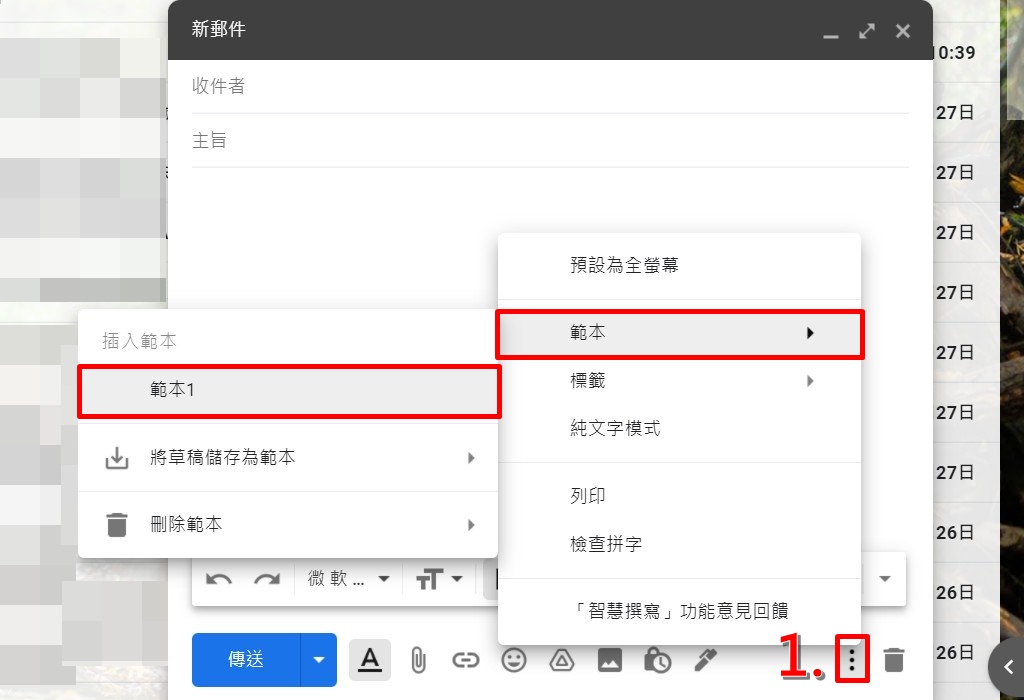This screenshot has width=1024, height=700.
Task: Choose 純文字模式 plain text mode
Action: (x=679, y=428)
